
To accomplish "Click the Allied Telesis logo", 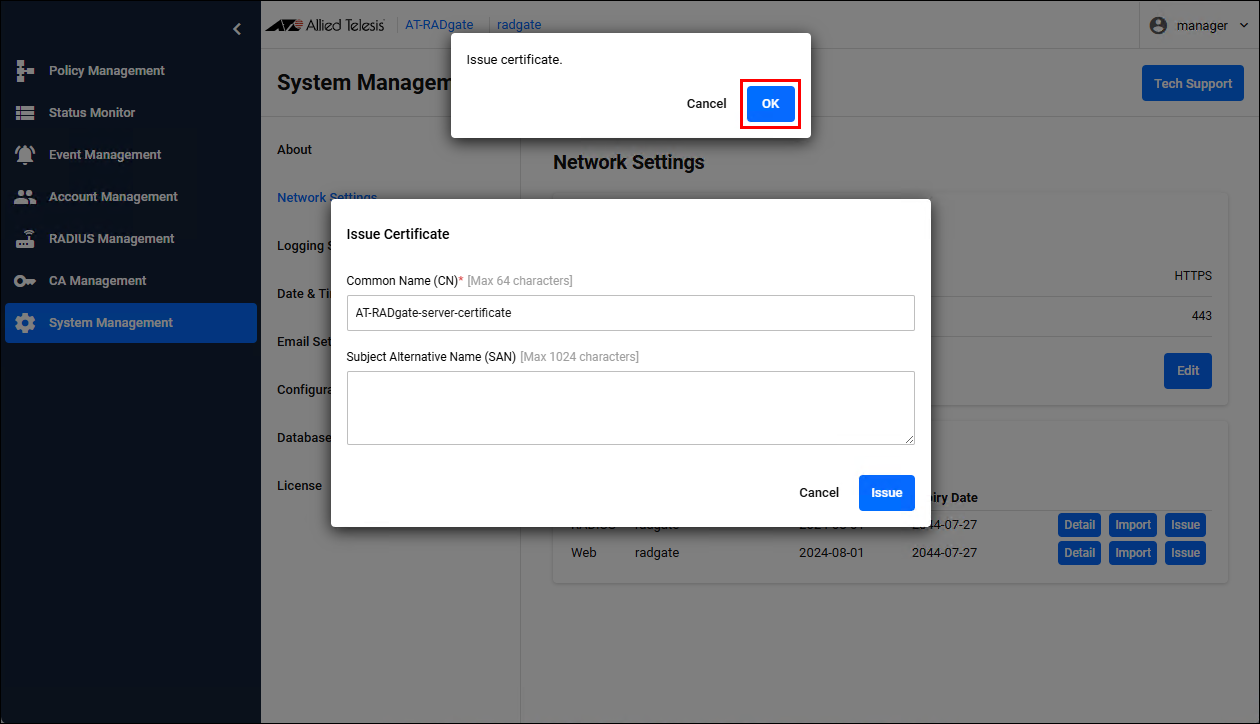I will 325,25.
